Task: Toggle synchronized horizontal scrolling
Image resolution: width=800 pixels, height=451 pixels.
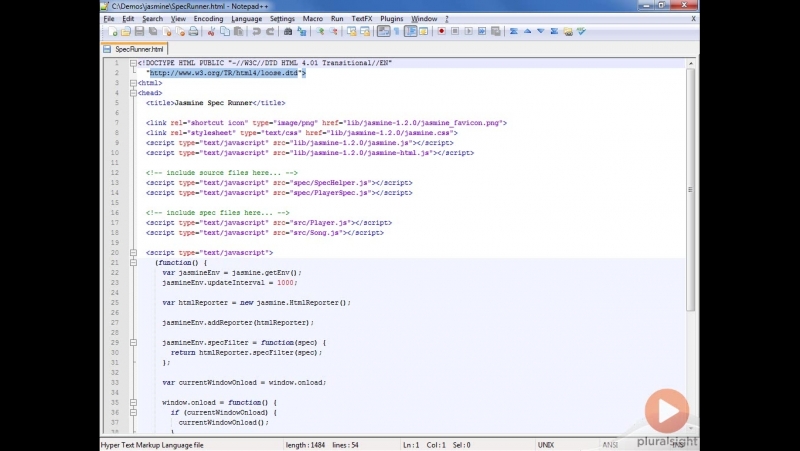Action: (365, 32)
